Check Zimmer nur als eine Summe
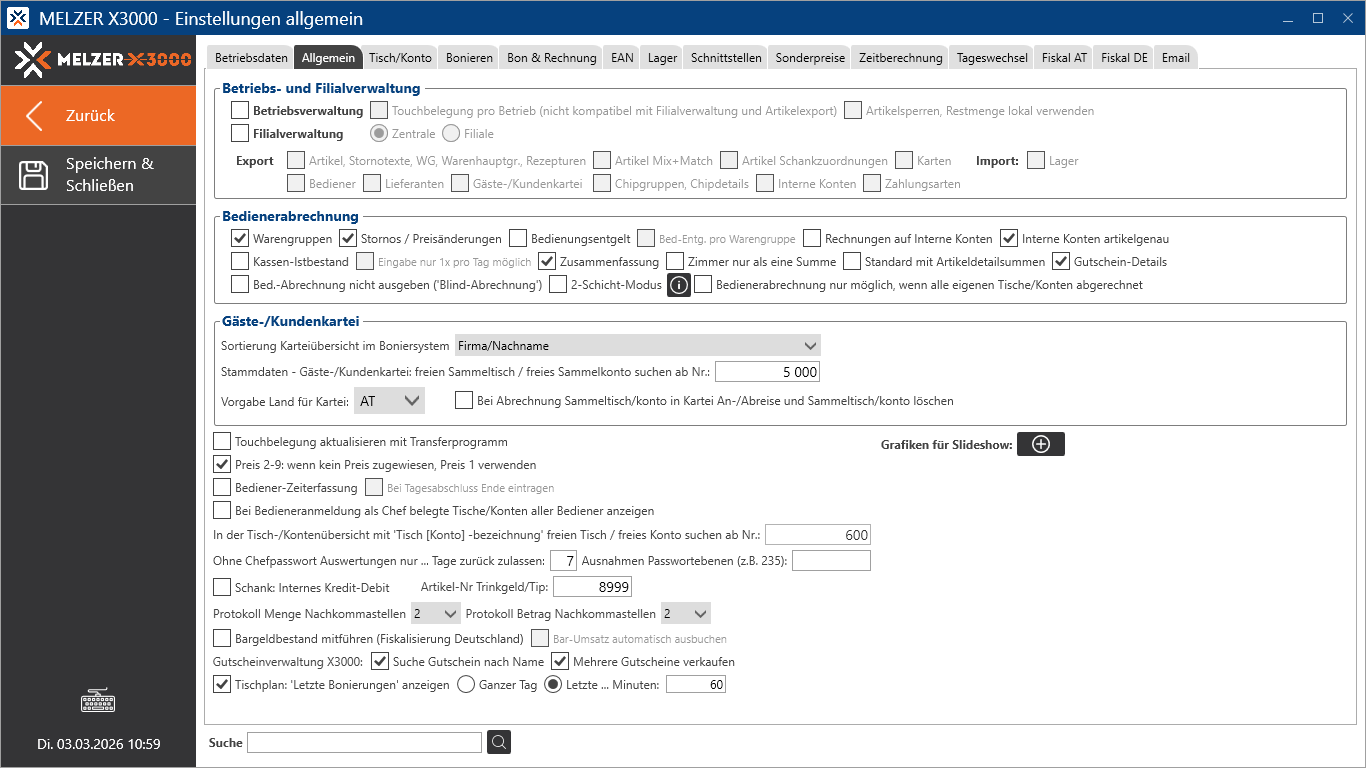This screenshot has height=768, width=1366. point(675,261)
